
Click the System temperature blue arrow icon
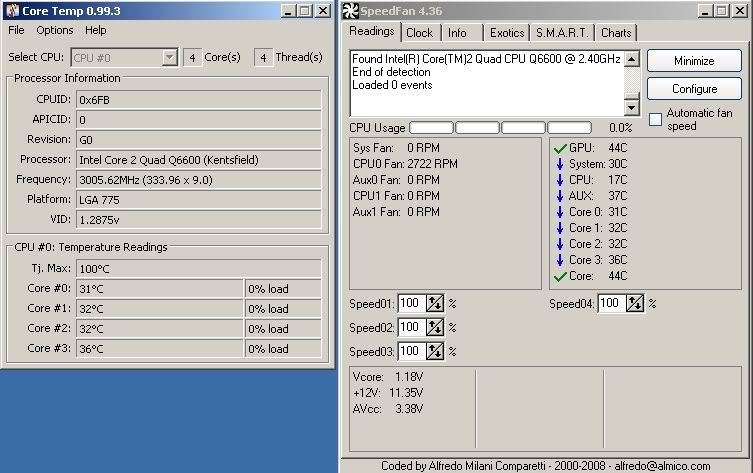click(559, 164)
